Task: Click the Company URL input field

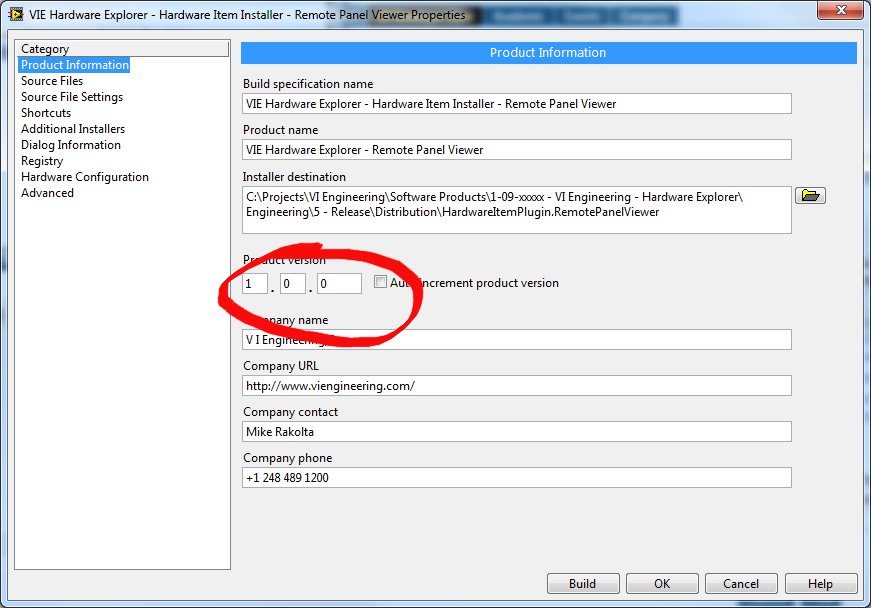Action: [x=517, y=386]
